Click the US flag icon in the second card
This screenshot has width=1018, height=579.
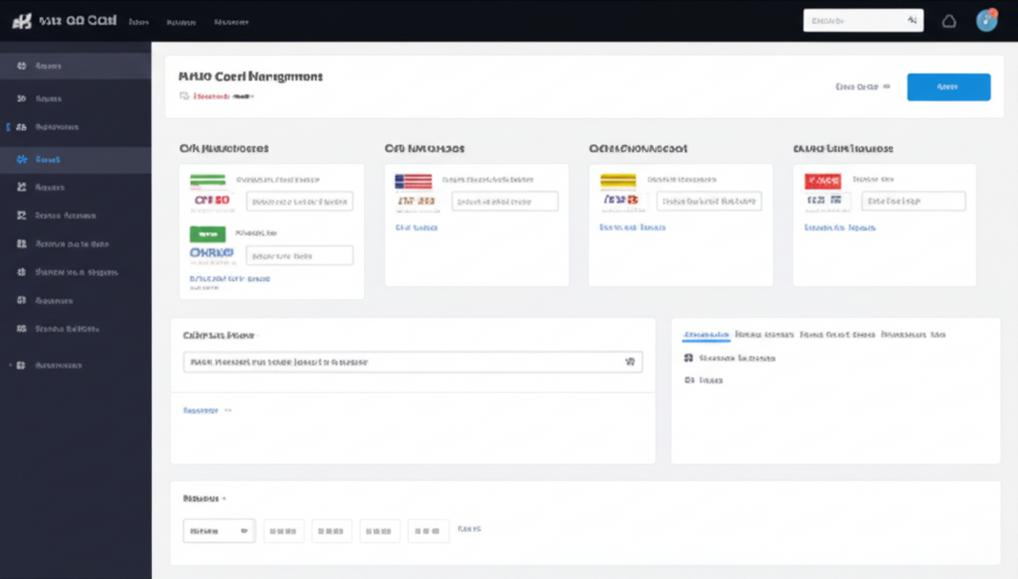click(414, 181)
